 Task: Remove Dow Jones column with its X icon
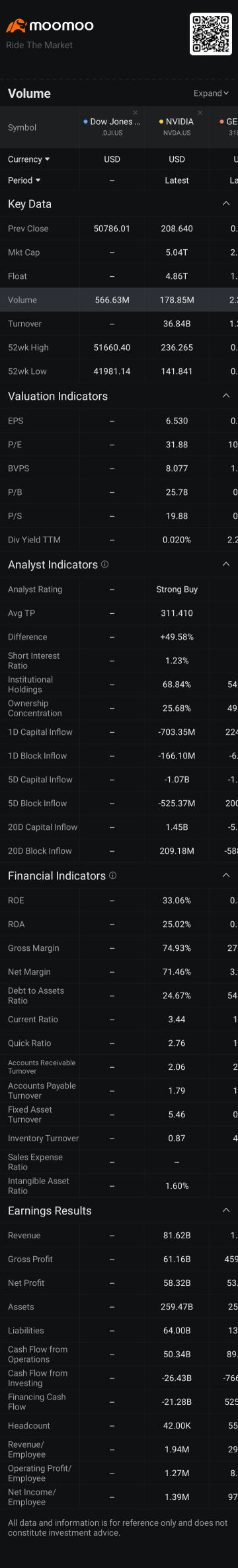[x=136, y=112]
